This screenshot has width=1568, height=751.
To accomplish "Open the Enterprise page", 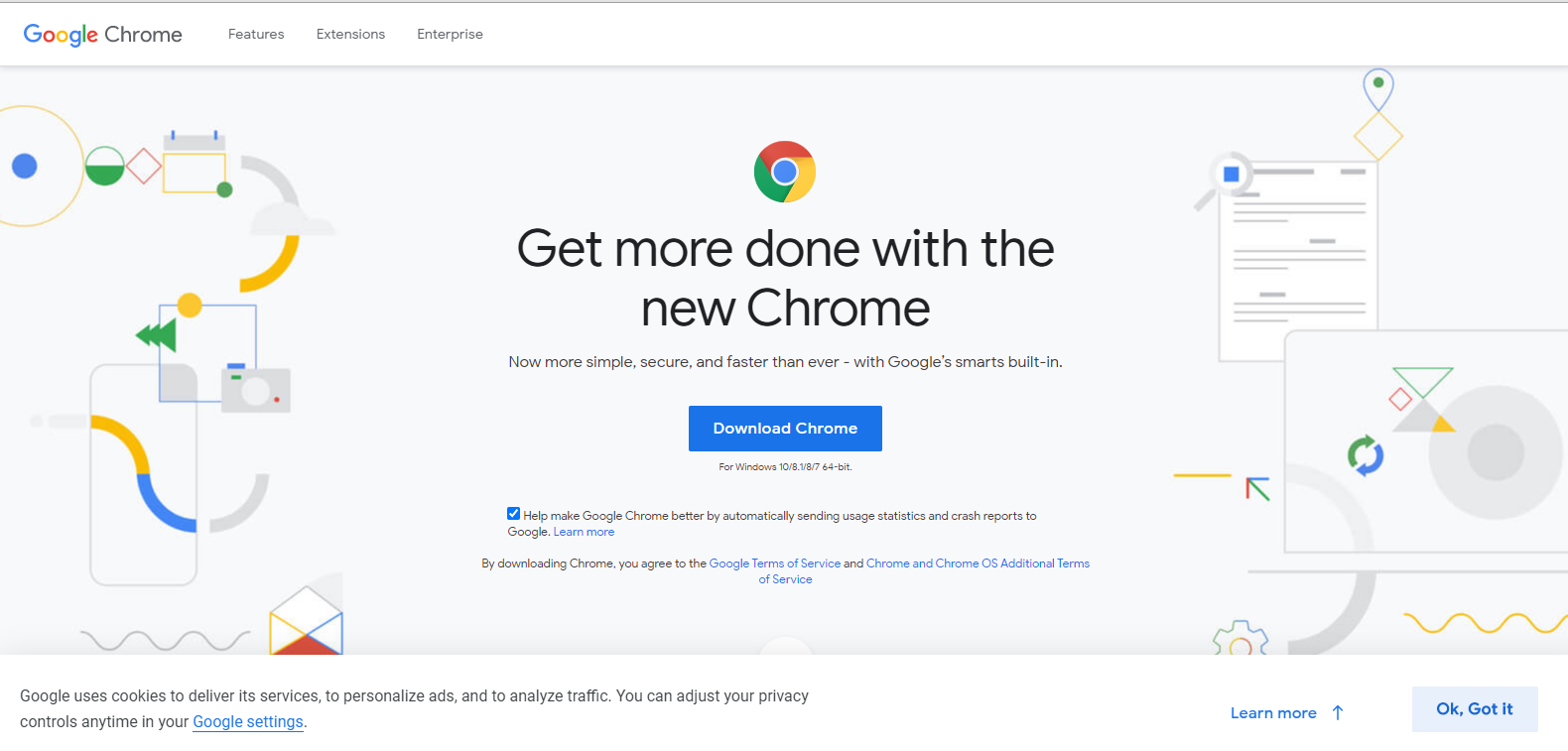I will (450, 33).
